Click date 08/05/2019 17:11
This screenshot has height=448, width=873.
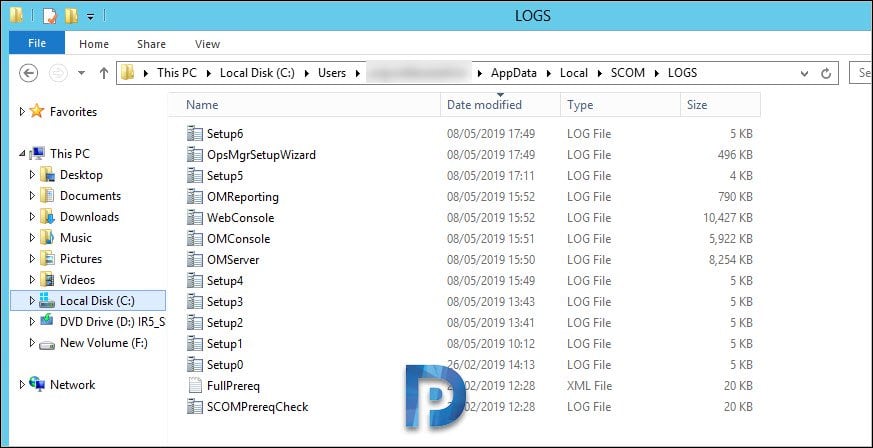click(491, 176)
